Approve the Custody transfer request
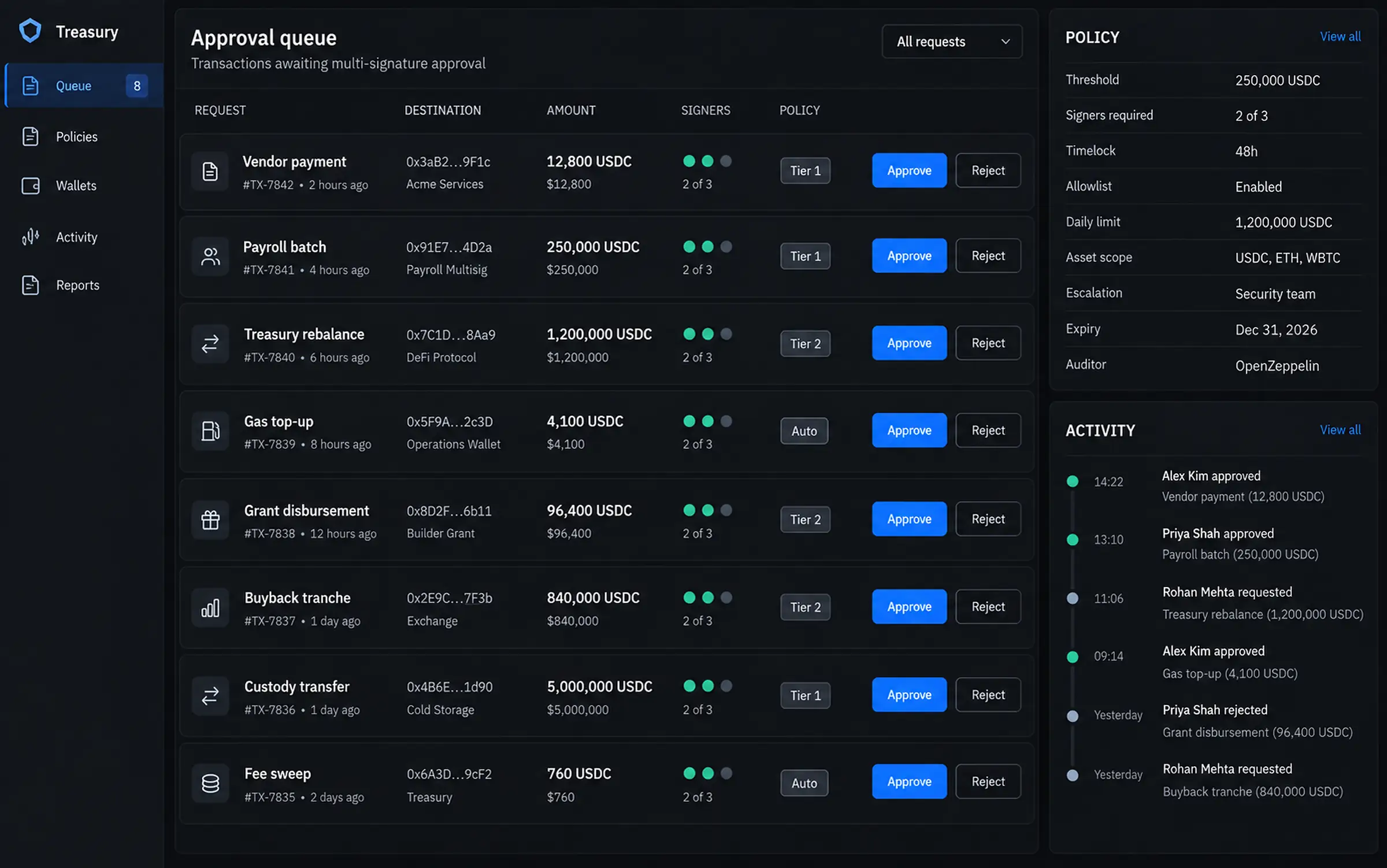The width and height of the screenshot is (1387, 868). (909, 695)
